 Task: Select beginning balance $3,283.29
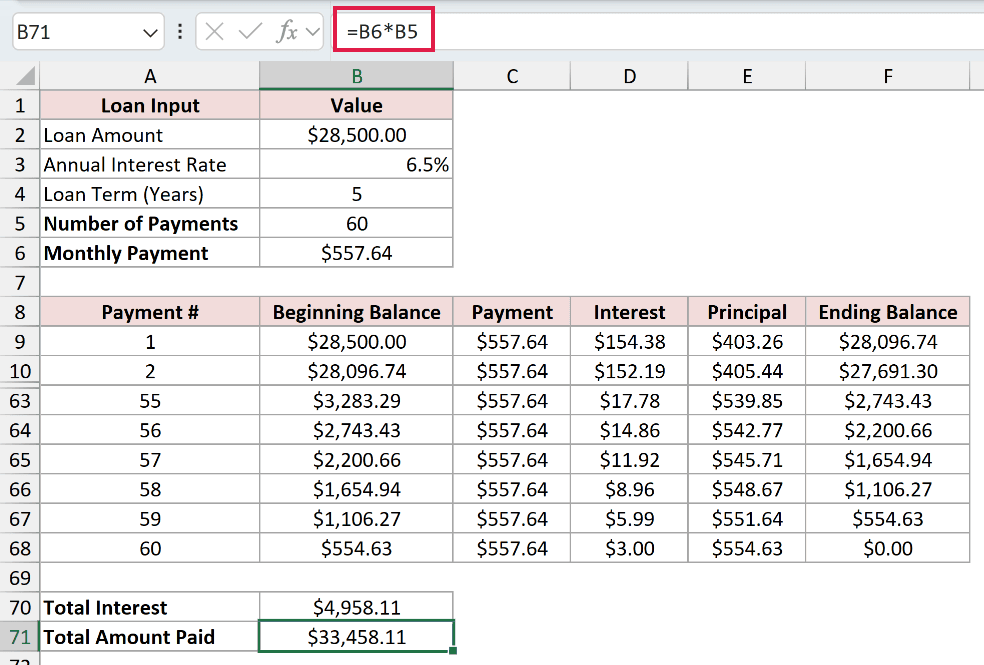[356, 400]
